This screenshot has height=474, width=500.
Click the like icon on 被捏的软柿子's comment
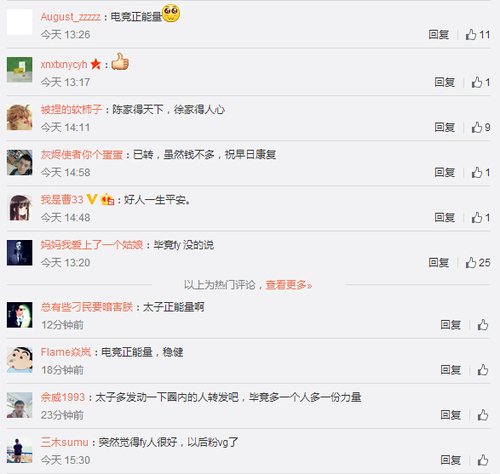(477, 127)
